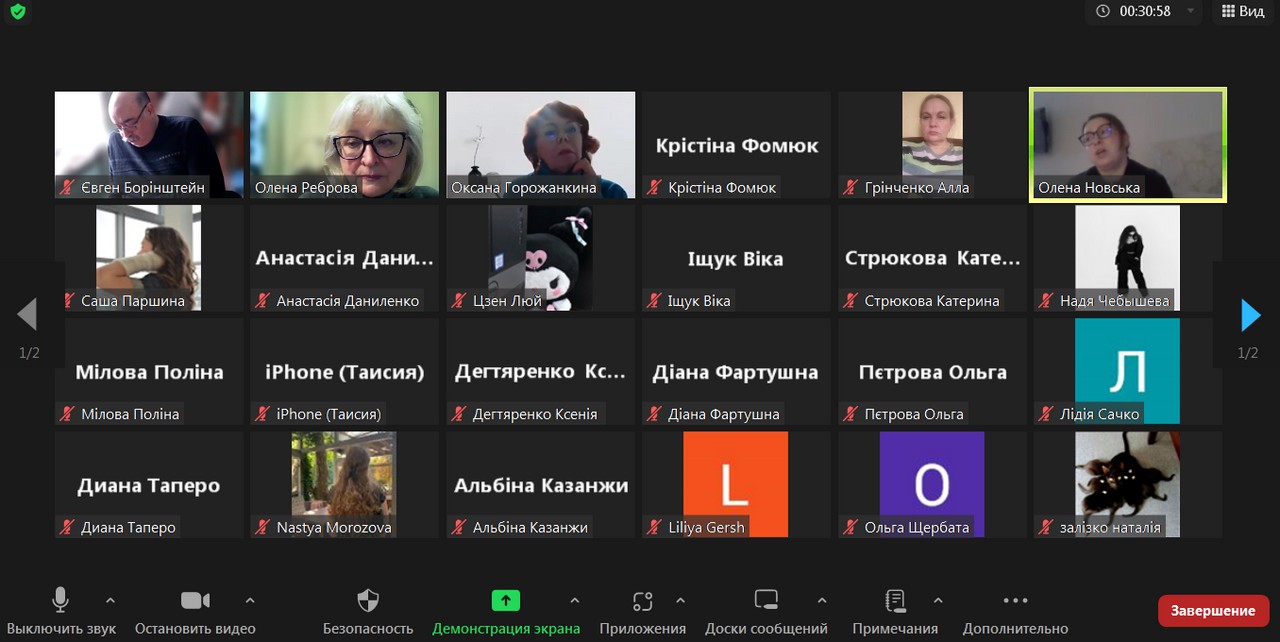Expand the chevron next to Приложения

pos(680,601)
